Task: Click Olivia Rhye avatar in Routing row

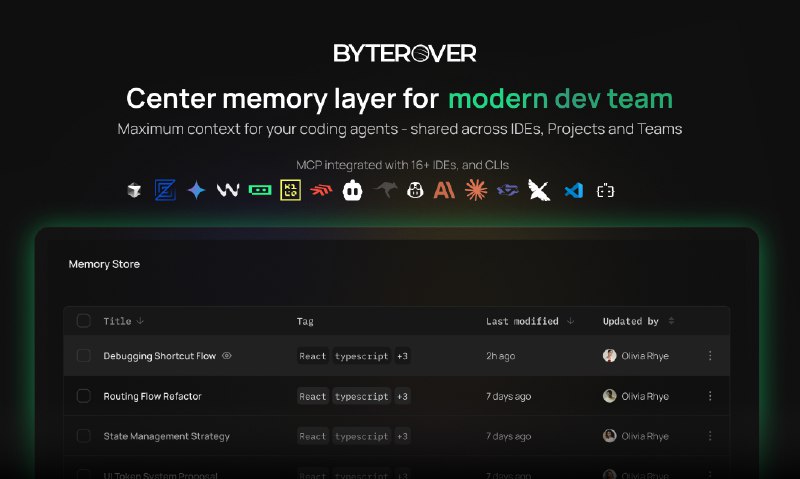Action: [x=610, y=396]
